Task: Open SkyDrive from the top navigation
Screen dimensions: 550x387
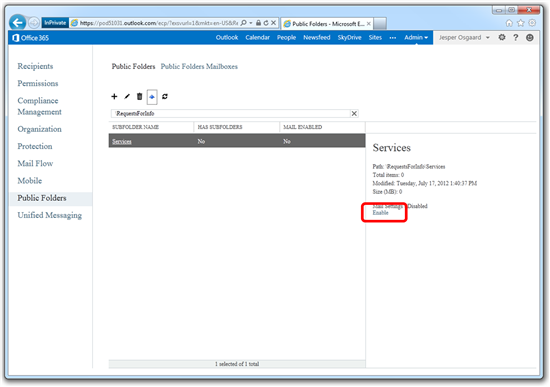Action: click(x=349, y=38)
